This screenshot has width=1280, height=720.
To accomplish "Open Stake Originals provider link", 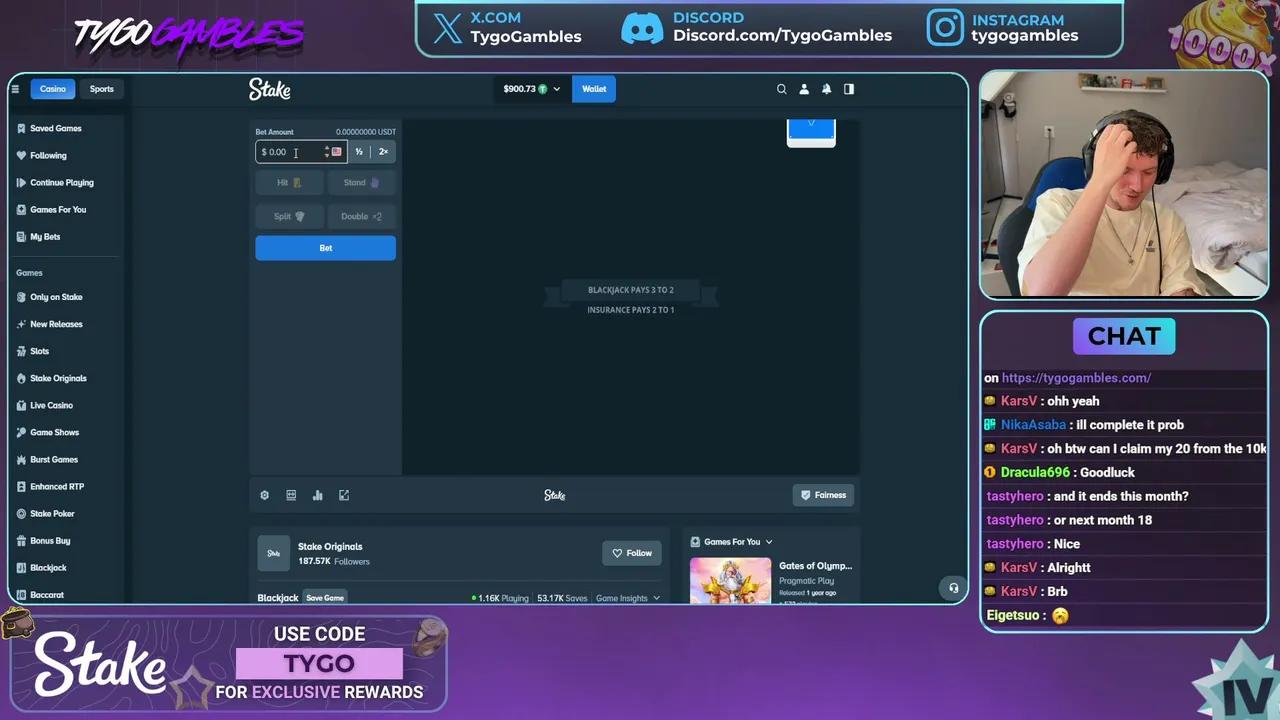I will tap(330, 546).
